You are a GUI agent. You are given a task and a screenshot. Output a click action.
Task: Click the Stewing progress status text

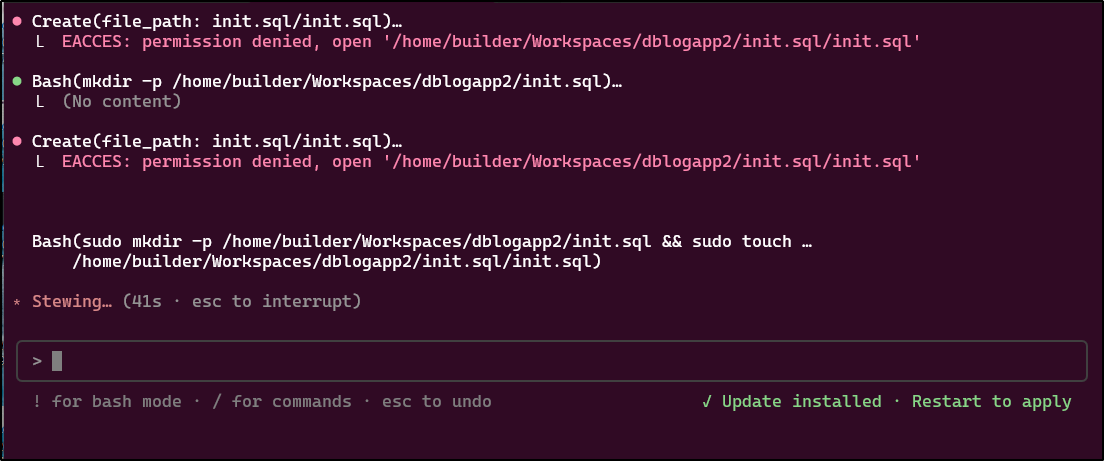click(x=72, y=302)
